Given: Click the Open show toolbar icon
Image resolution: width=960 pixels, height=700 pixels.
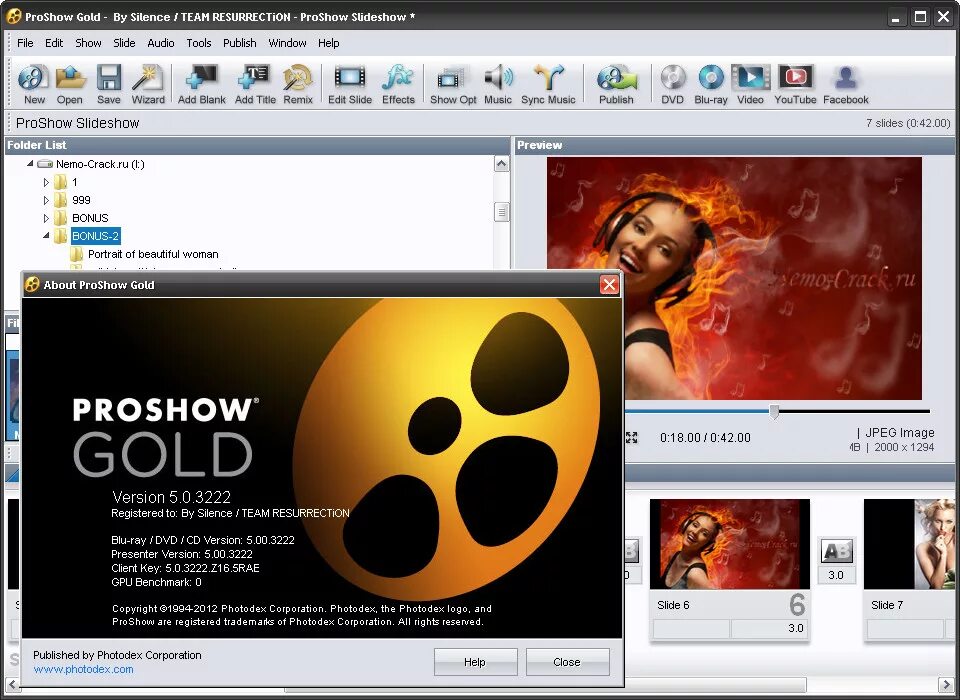Looking at the screenshot, I should point(70,84).
